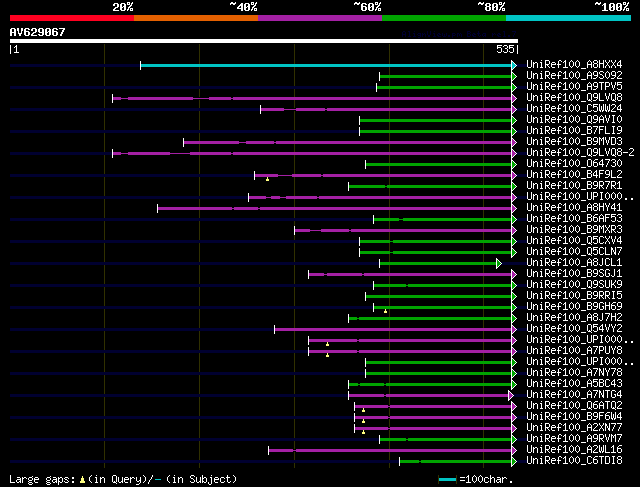Click the cyan 100char scale bar in legend
Screen dimensions: 640x487
coord(447,480)
